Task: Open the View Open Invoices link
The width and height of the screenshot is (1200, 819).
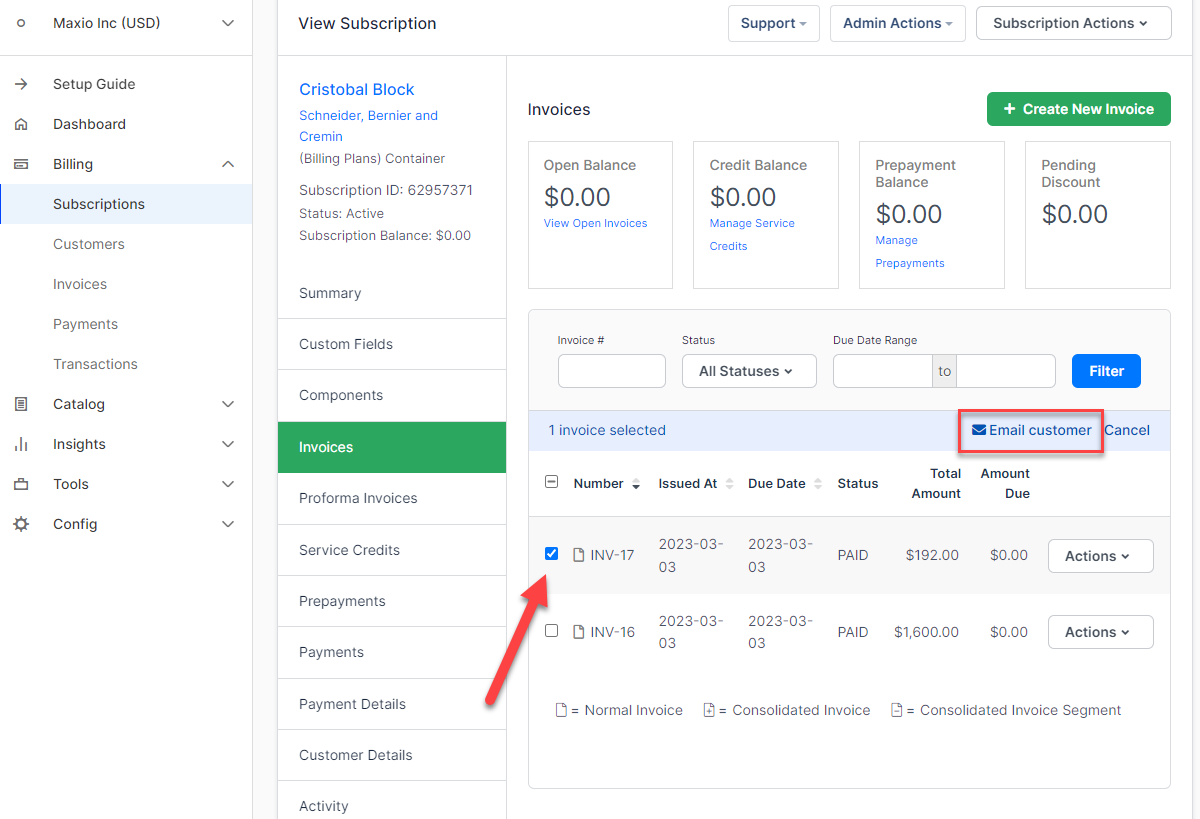Action: [x=595, y=223]
